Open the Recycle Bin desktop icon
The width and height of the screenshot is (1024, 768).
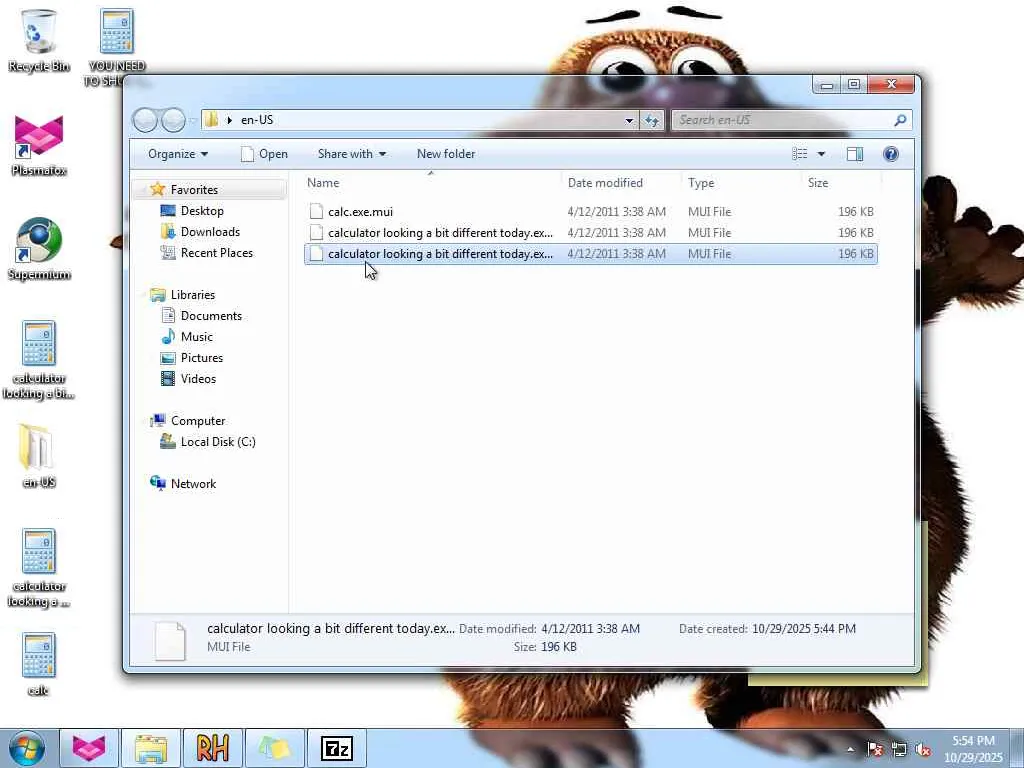click(x=38, y=40)
